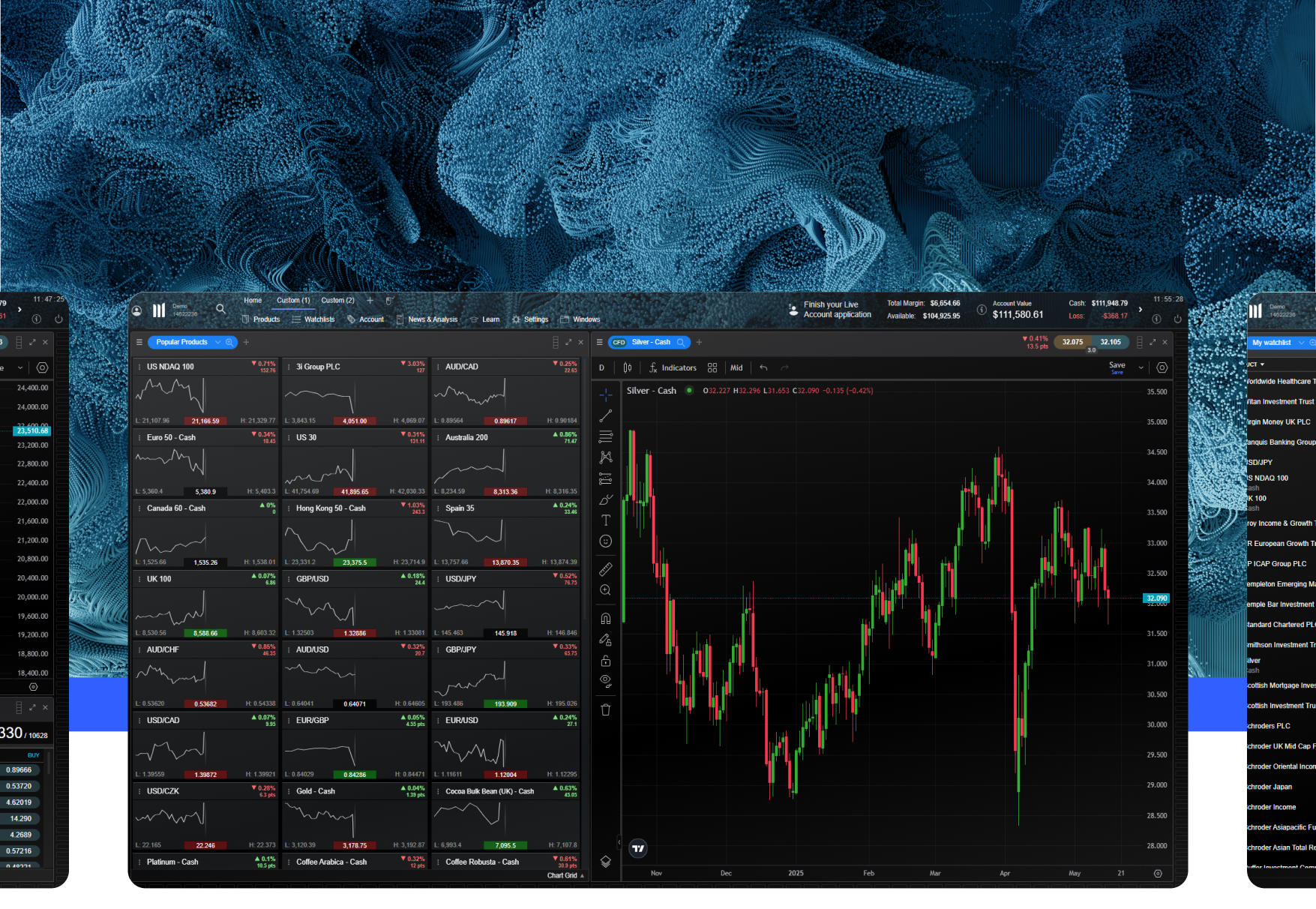The height and width of the screenshot is (909, 1316).
Task: Open the D timeframe interval selector
Action: pos(601,367)
